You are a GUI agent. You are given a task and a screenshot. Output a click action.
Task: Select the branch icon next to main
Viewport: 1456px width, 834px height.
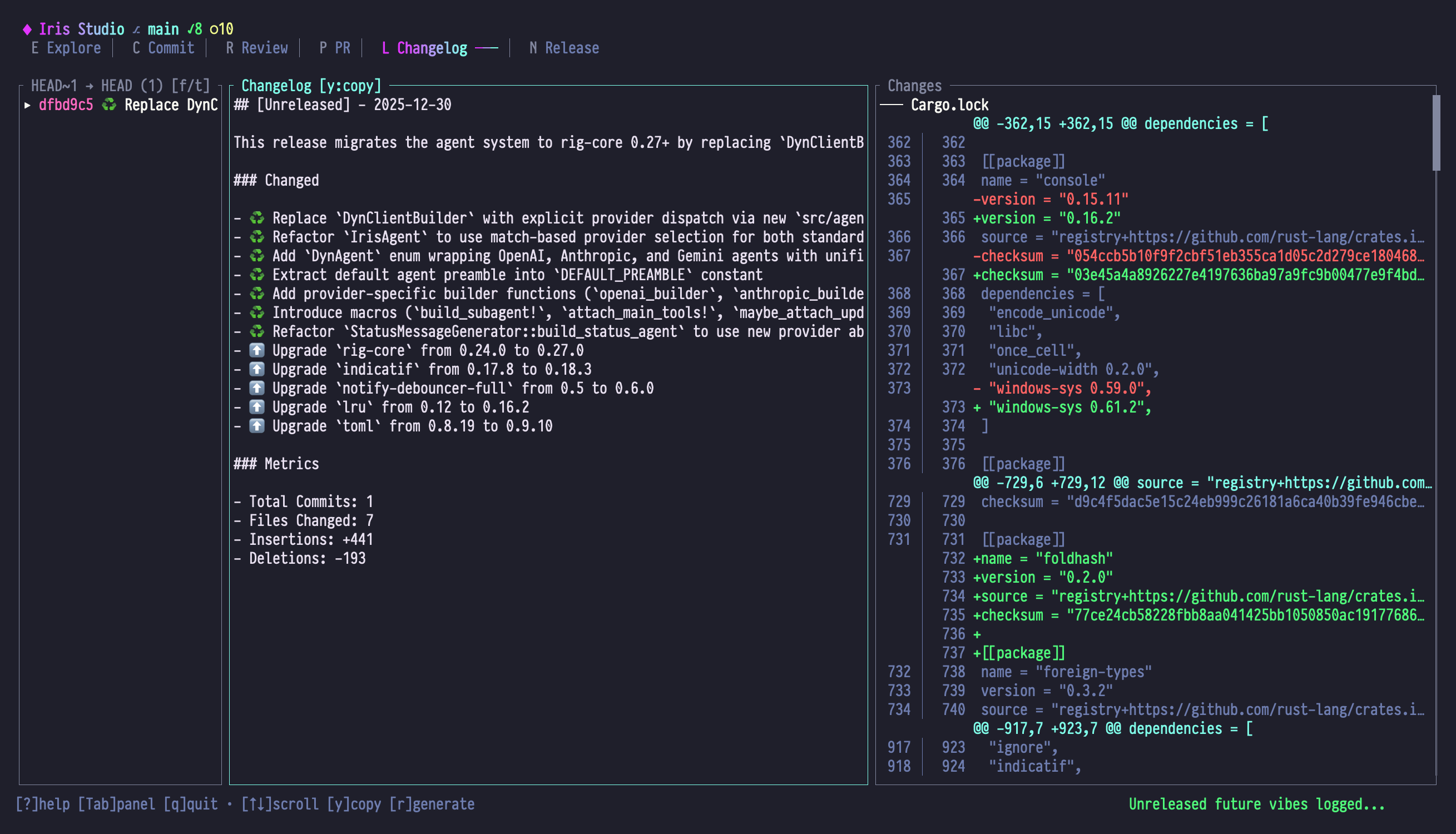coord(136,29)
